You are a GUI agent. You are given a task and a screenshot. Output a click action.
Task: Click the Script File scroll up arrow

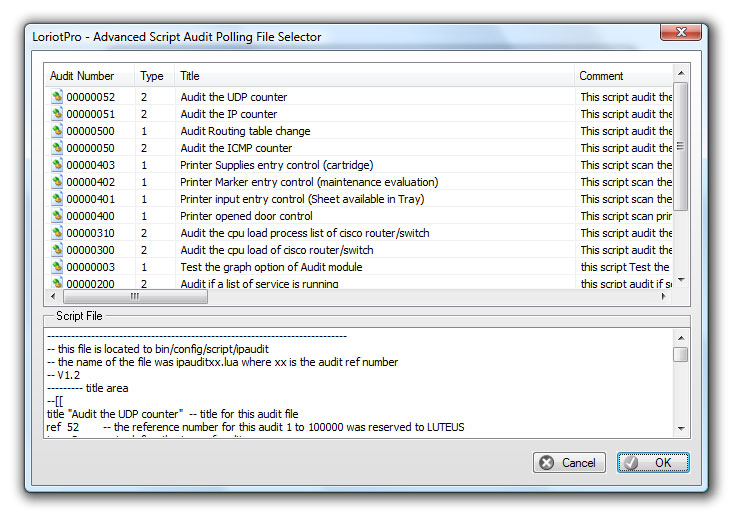point(681,338)
